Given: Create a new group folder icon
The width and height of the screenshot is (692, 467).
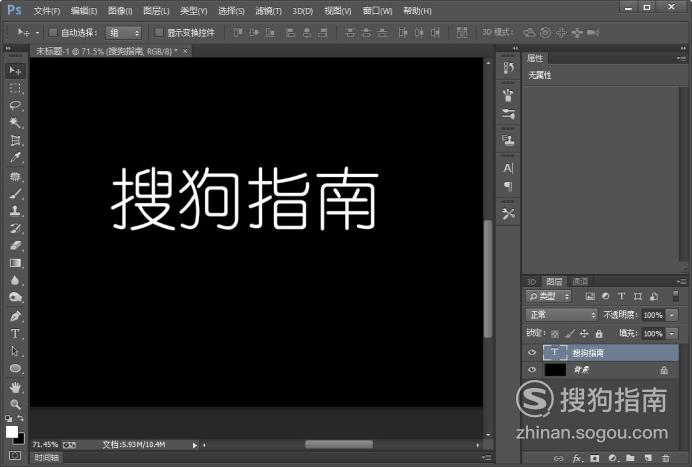Looking at the screenshot, I should [x=630, y=459].
